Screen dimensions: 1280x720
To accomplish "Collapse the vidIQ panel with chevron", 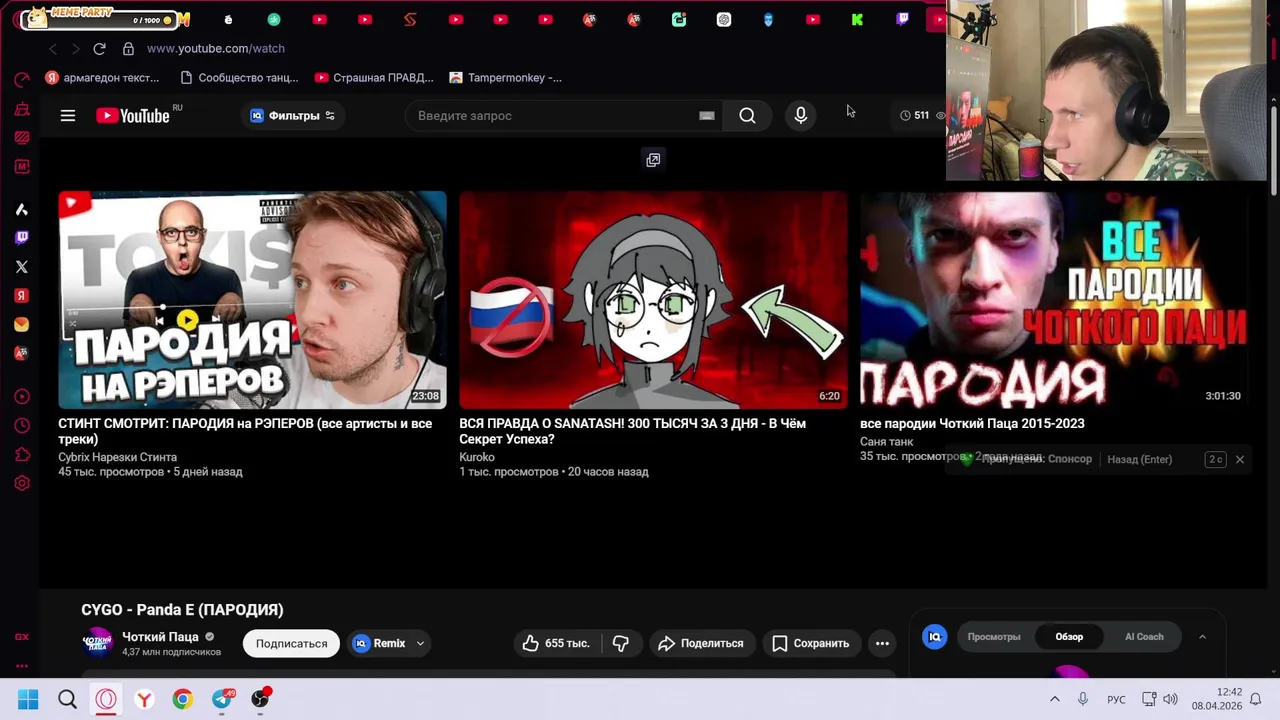I will pyautogui.click(x=1202, y=637).
